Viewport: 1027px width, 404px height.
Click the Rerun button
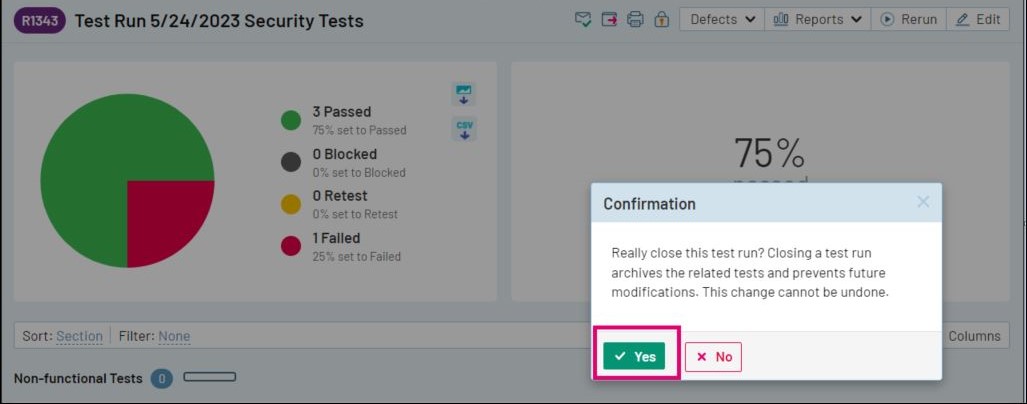point(909,20)
